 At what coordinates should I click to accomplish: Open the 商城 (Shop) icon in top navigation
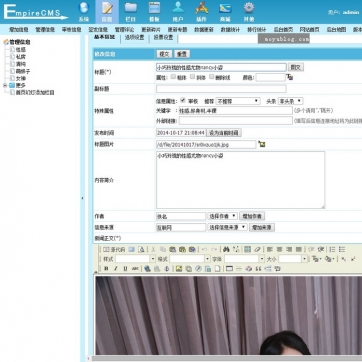click(x=225, y=11)
